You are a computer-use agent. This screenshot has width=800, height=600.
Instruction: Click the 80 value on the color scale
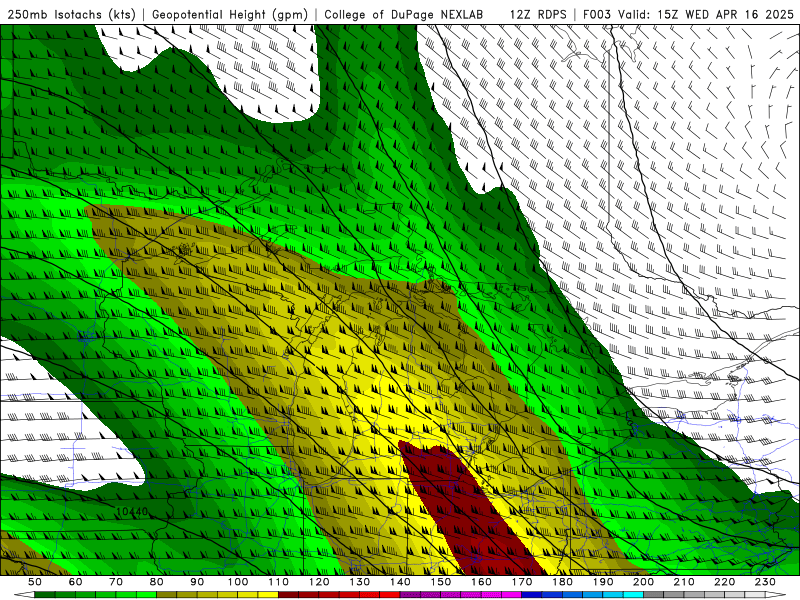point(157,582)
